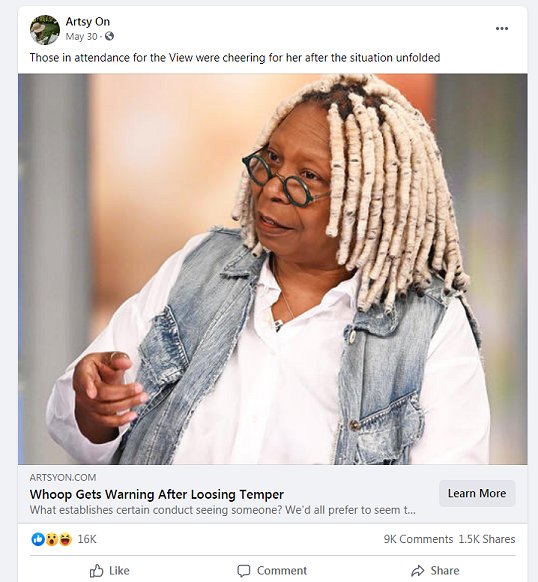Click the Artsy On page name
The width and height of the screenshot is (538, 582).
[88, 22]
